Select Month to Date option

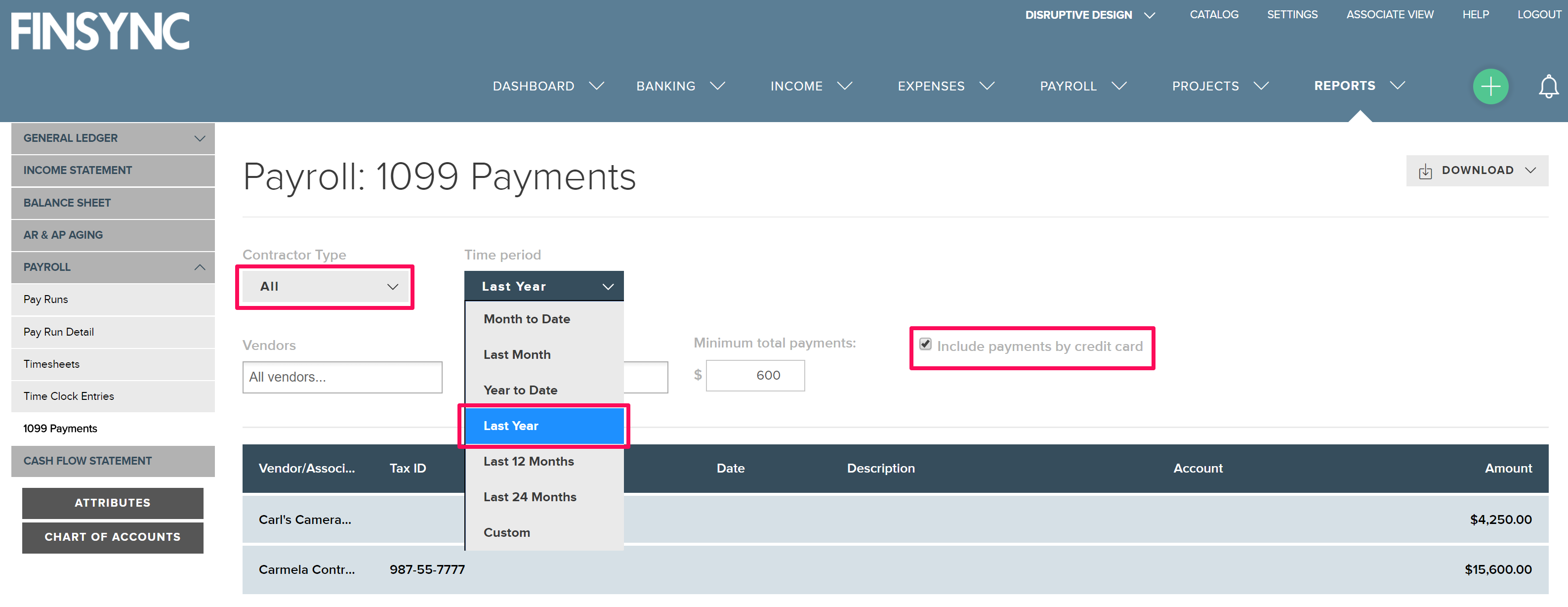(x=544, y=319)
